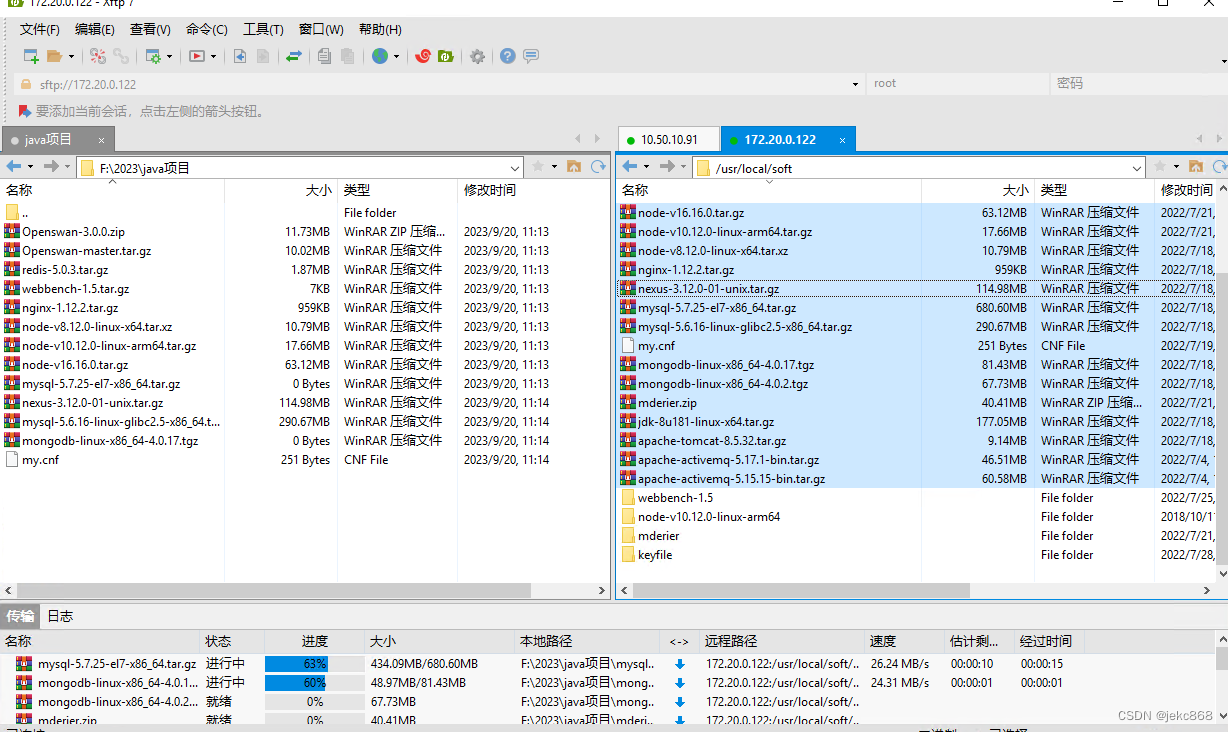Click the send-to-left-pane blue arrow icon
The height and width of the screenshot is (732, 1228).
(240, 56)
